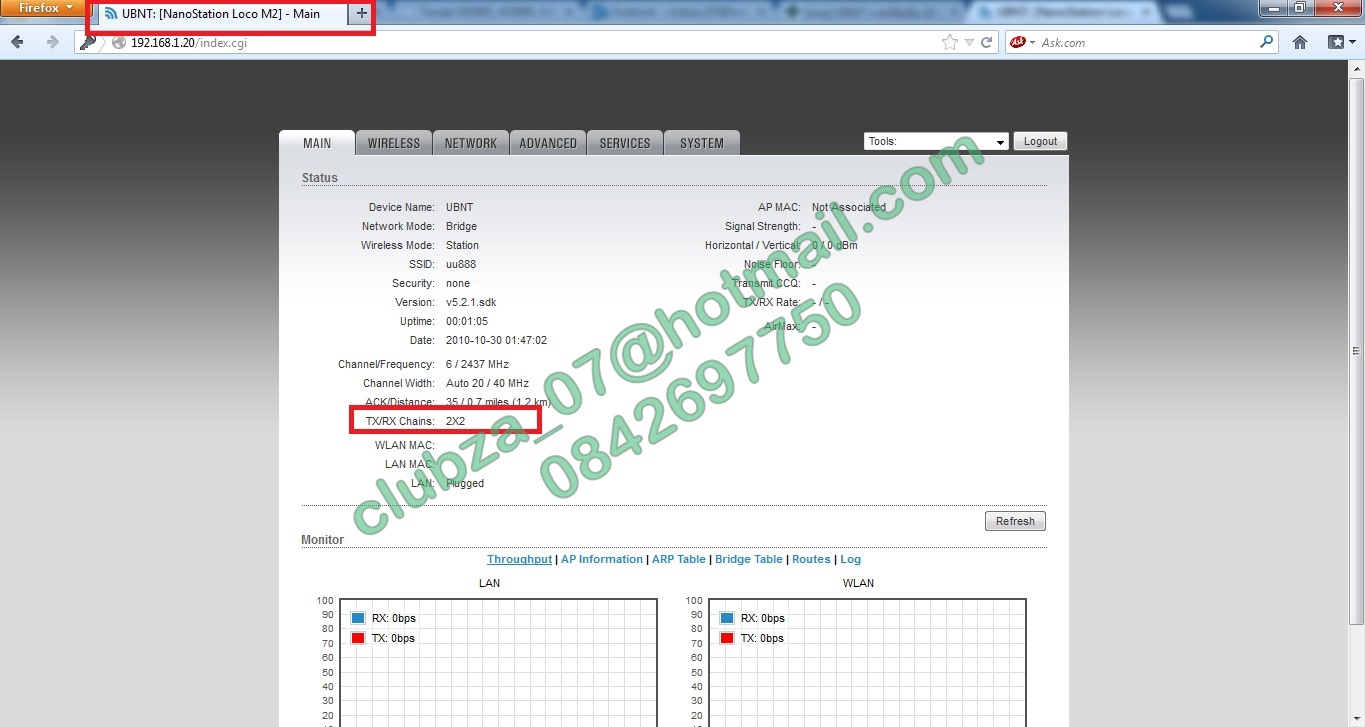Click the Logout button
1365x727 pixels.
click(x=1040, y=142)
